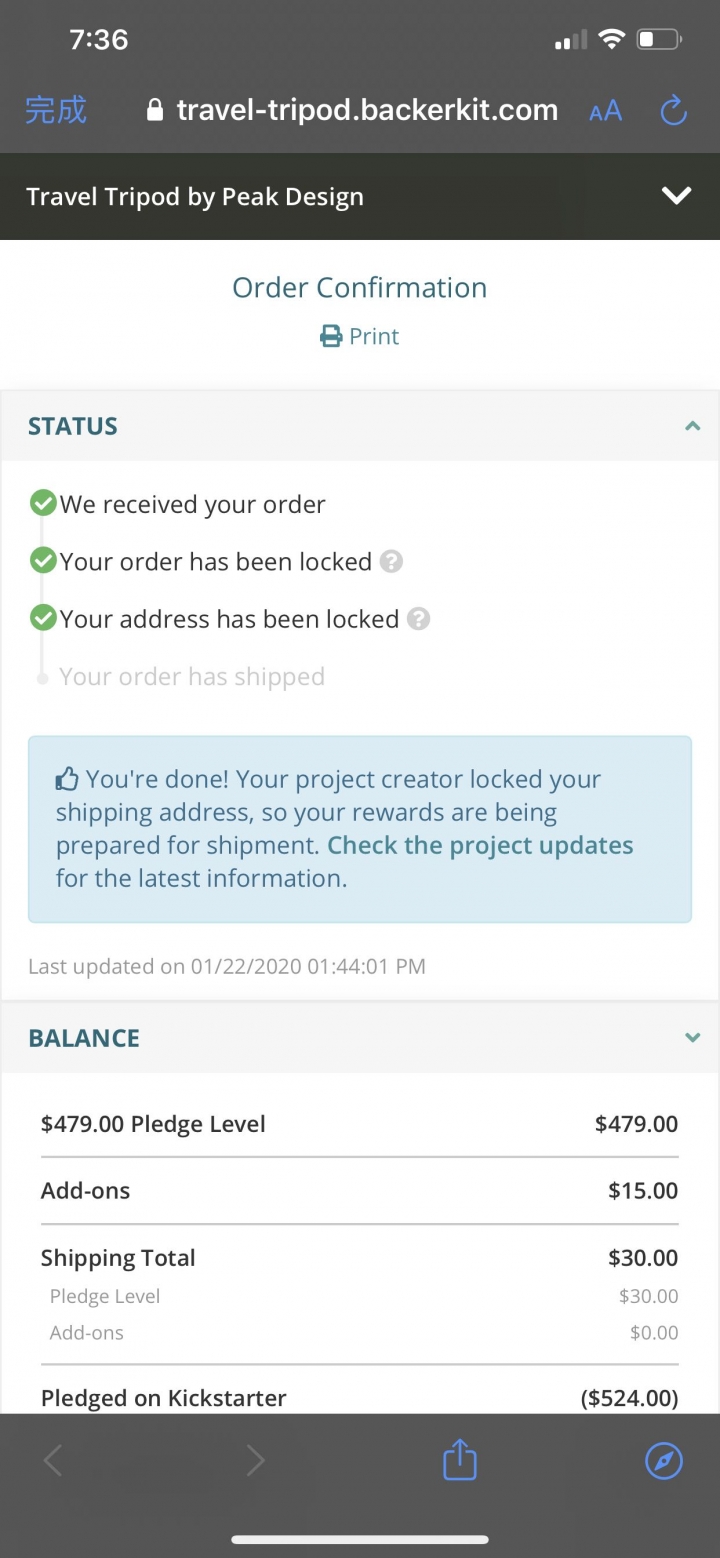Viewport: 720px width, 1558px height.
Task: Click the printer icon beside Print
Action: coord(331,337)
